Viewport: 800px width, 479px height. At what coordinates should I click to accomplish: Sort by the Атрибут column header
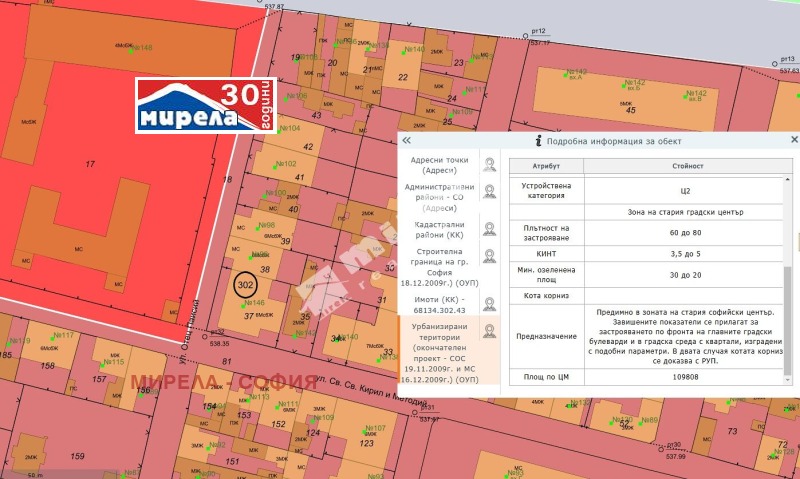546,165
